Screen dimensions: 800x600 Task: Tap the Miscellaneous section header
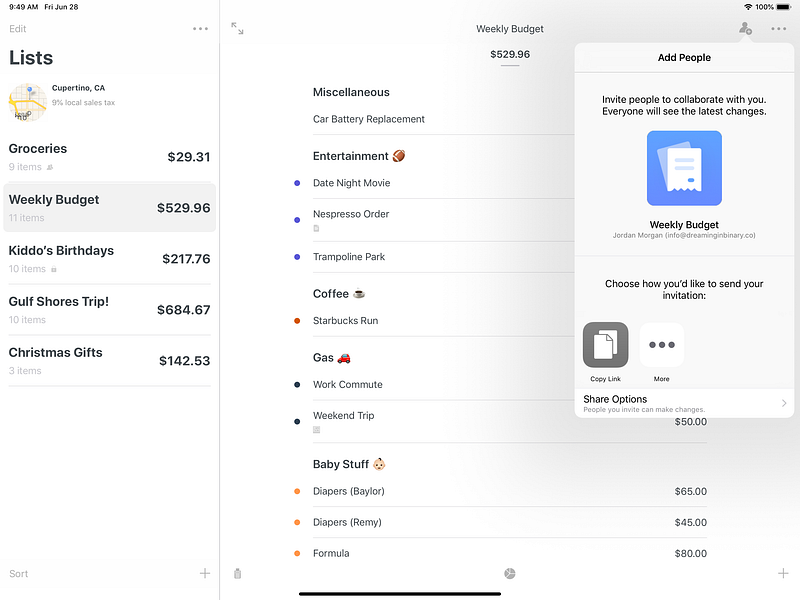coord(351,92)
